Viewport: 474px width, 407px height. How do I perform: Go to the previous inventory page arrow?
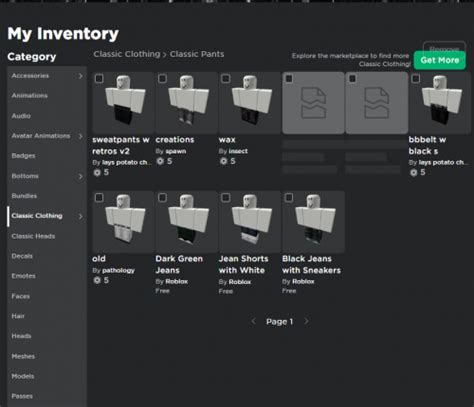tap(253, 321)
